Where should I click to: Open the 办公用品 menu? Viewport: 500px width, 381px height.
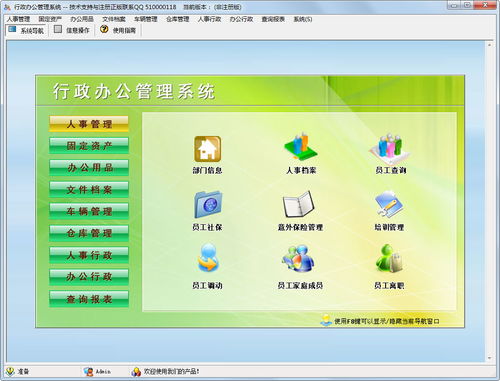(x=82, y=19)
